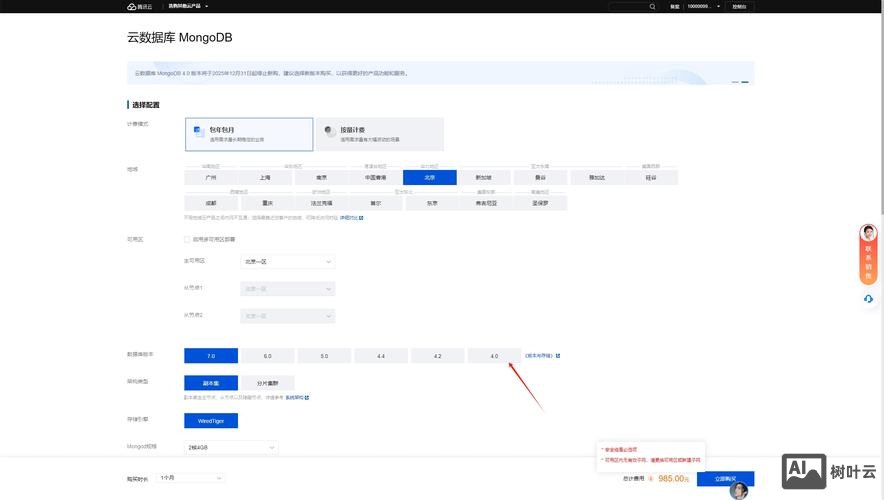Screen dimensions: 884x500
Task: Click total price 985.00 text
Action: coord(674,479)
